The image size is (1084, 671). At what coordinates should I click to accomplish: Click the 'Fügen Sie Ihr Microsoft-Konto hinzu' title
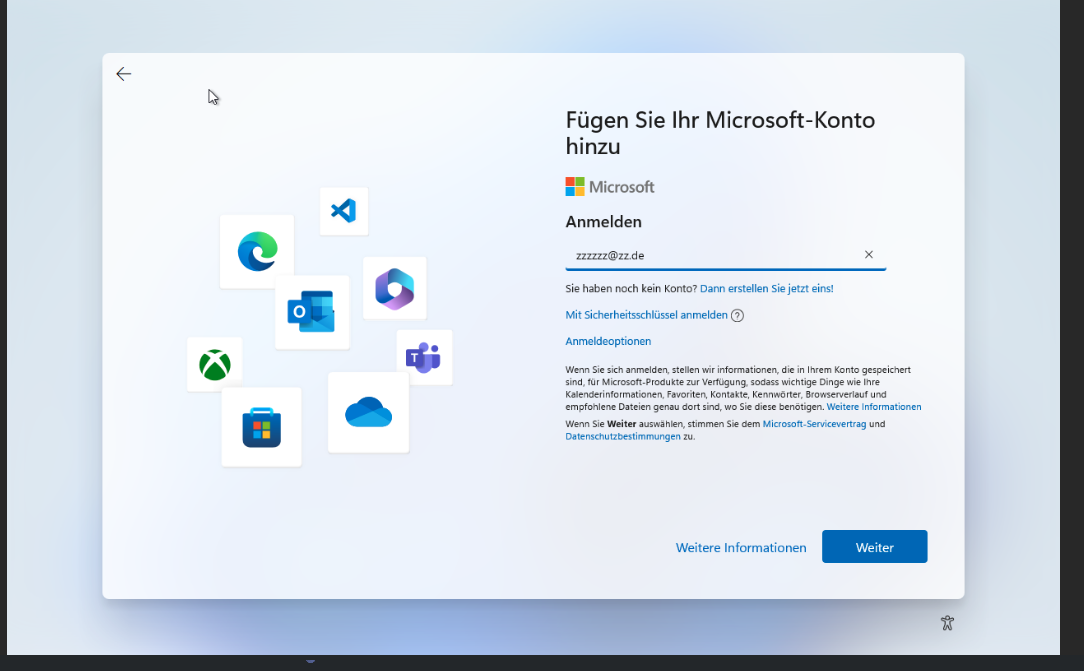(720, 133)
